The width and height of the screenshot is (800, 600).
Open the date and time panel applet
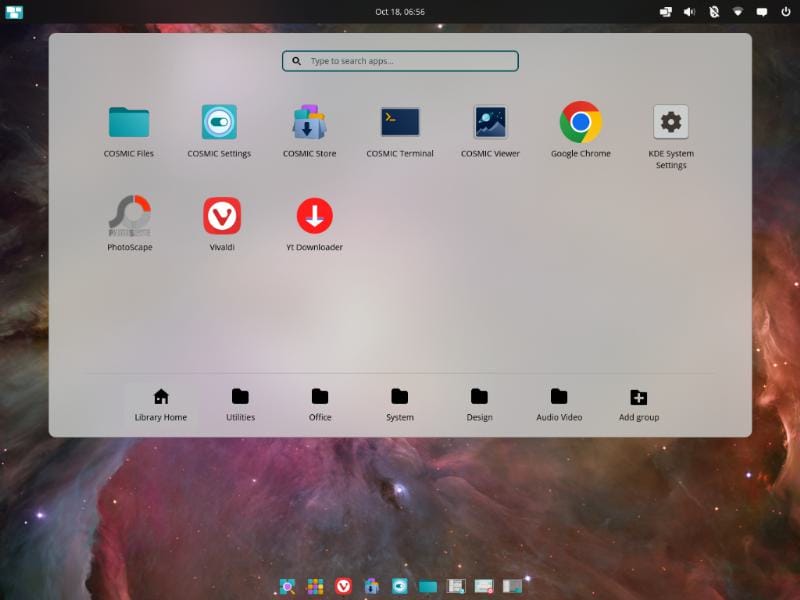click(400, 12)
